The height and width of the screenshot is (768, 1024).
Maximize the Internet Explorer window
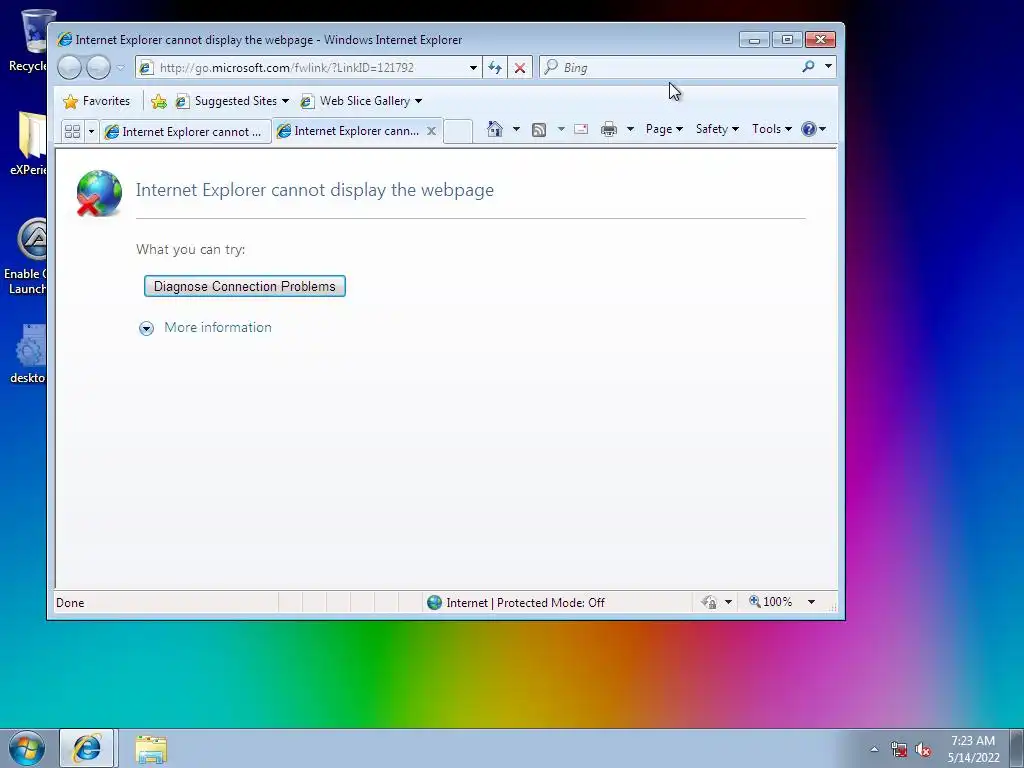click(788, 40)
